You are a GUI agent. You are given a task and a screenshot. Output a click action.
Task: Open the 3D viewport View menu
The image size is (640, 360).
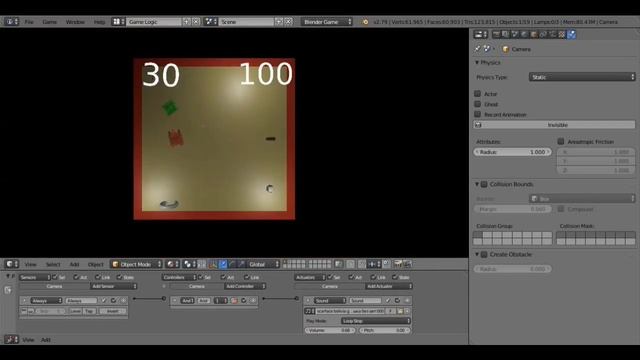coord(30,264)
